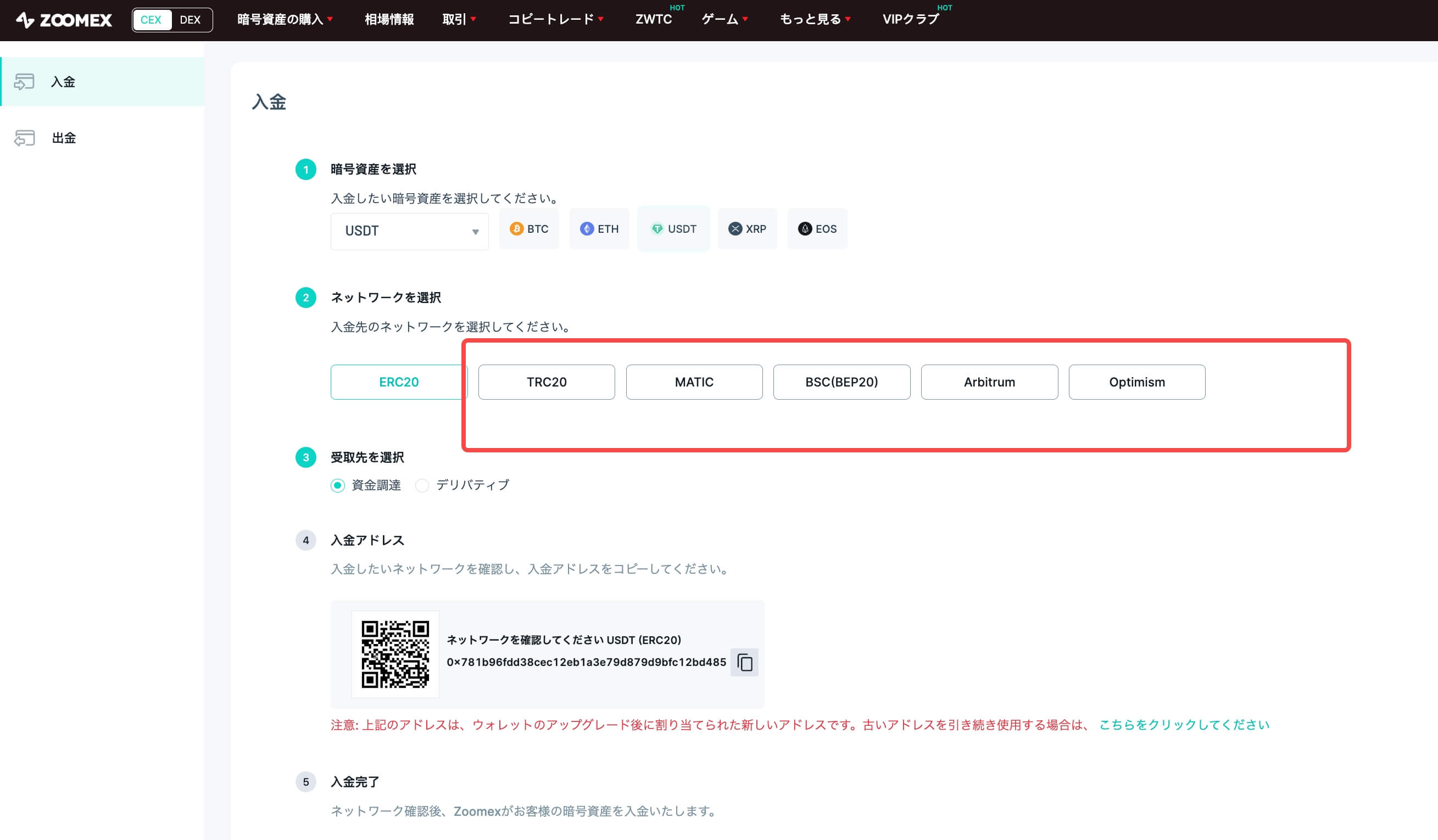This screenshot has height=840, width=1438.
Task: Select the ERC20 network
Action: coord(399,382)
